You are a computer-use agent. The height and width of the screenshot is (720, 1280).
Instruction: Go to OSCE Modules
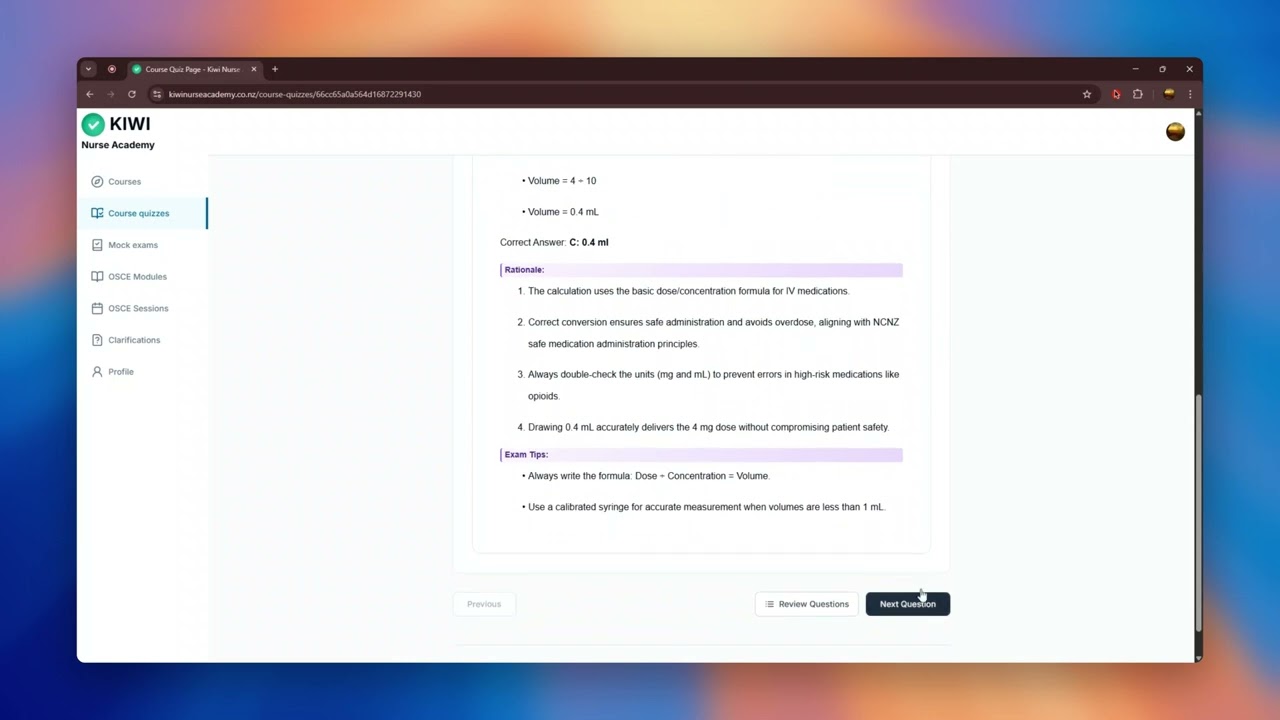pyautogui.click(x=137, y=276)
